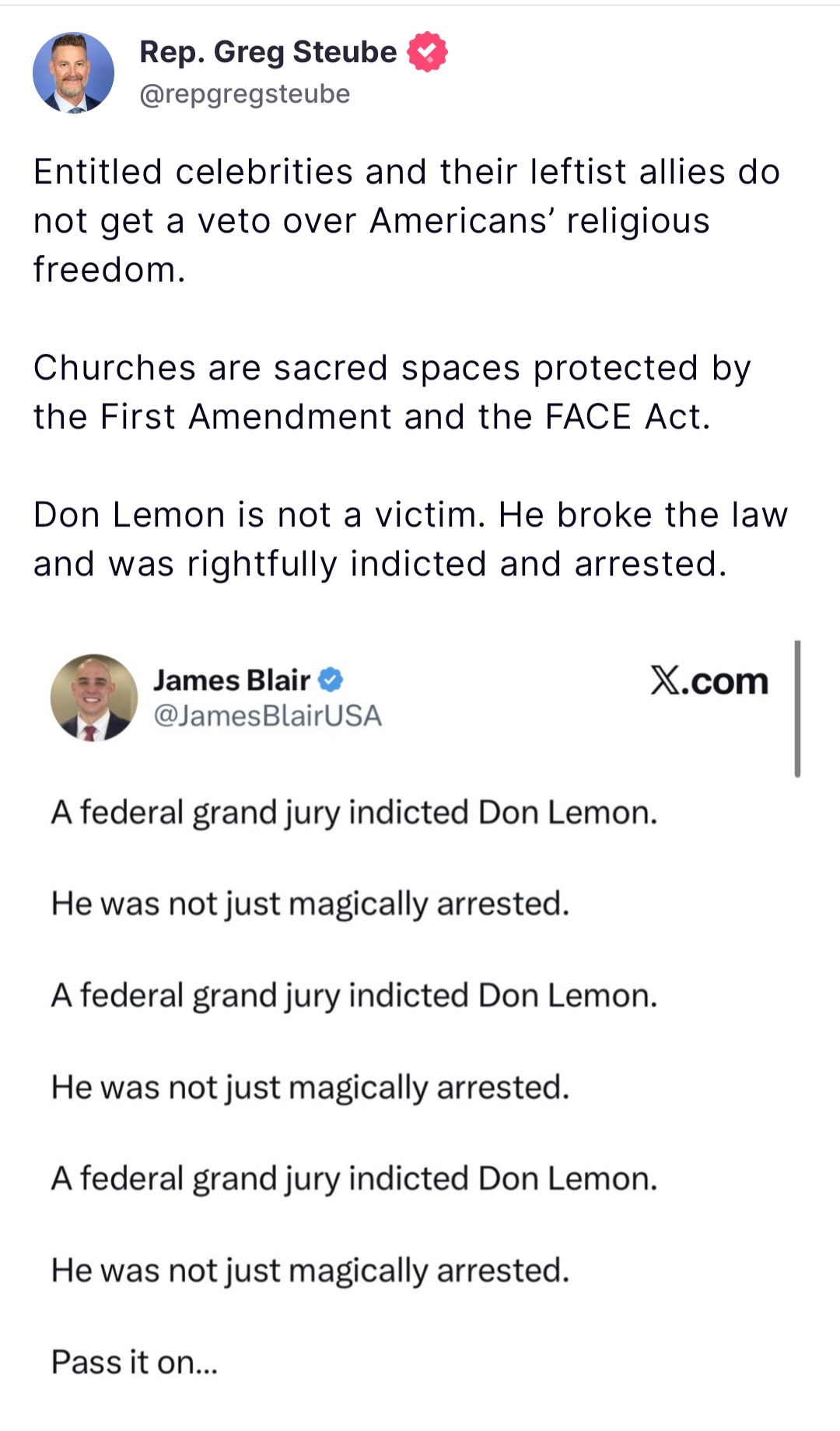
Task: Open Rep. Greg Steube's profile picture
Action: [73, 73]
